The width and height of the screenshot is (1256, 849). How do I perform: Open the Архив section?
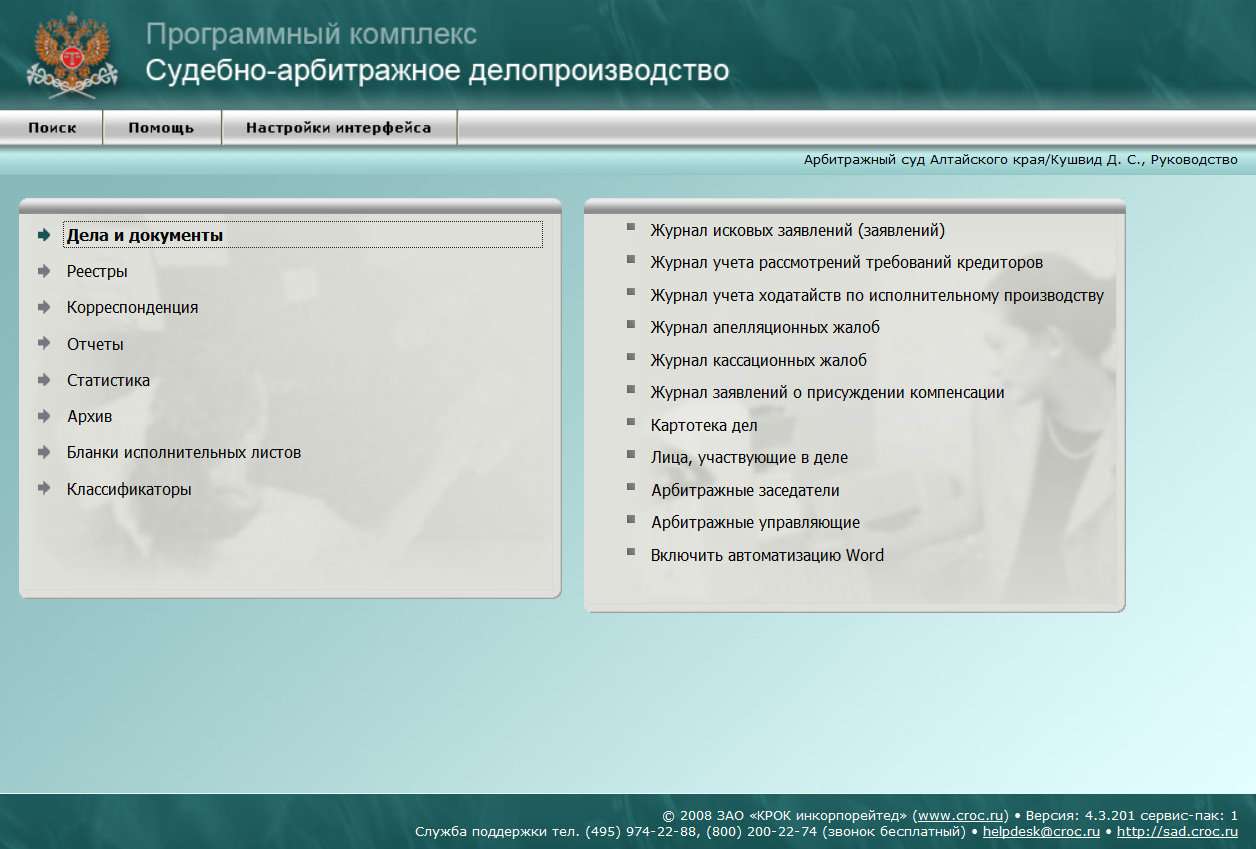89,417
